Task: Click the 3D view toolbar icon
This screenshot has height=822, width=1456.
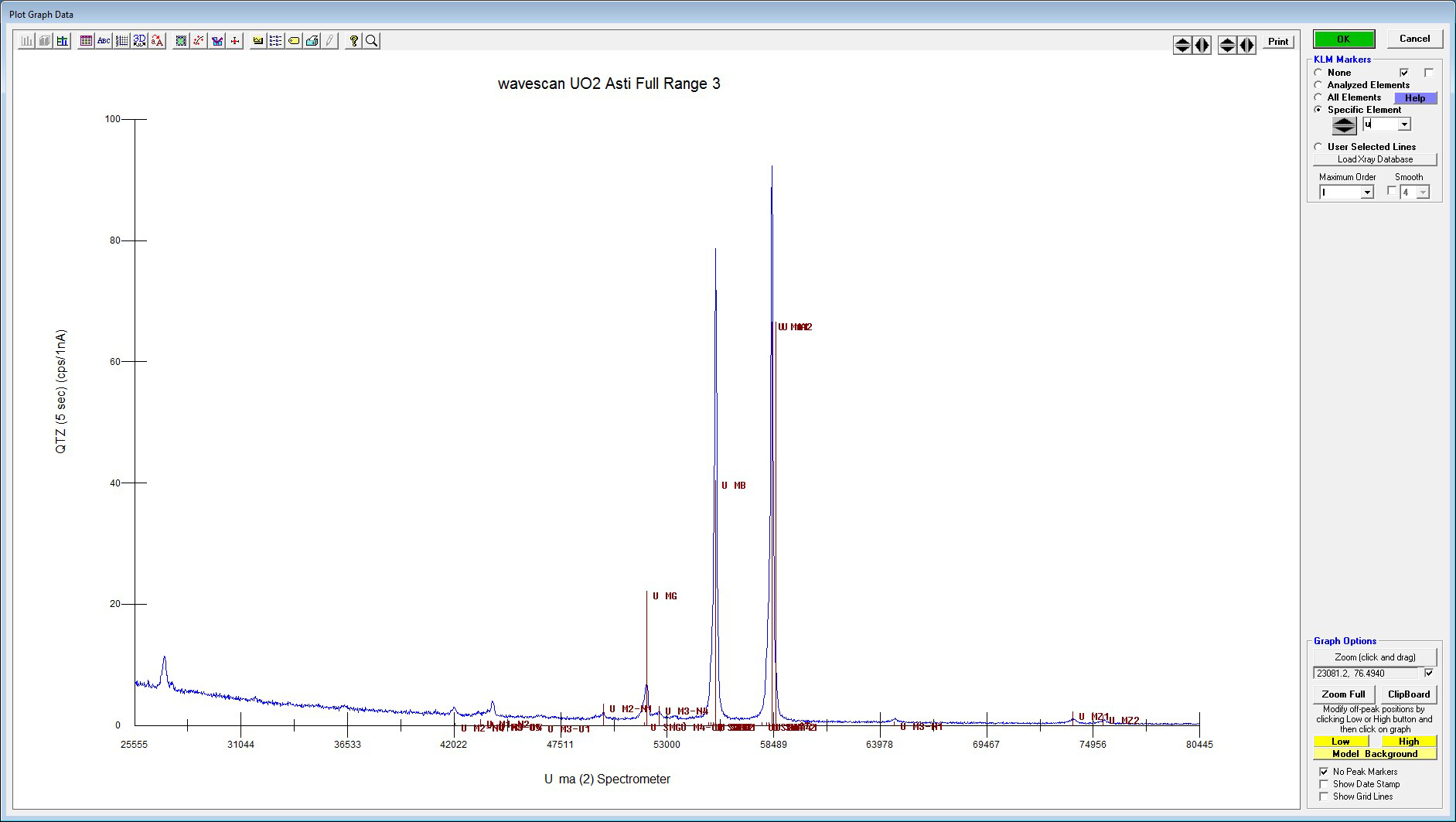Action: [x=139, y=41]
